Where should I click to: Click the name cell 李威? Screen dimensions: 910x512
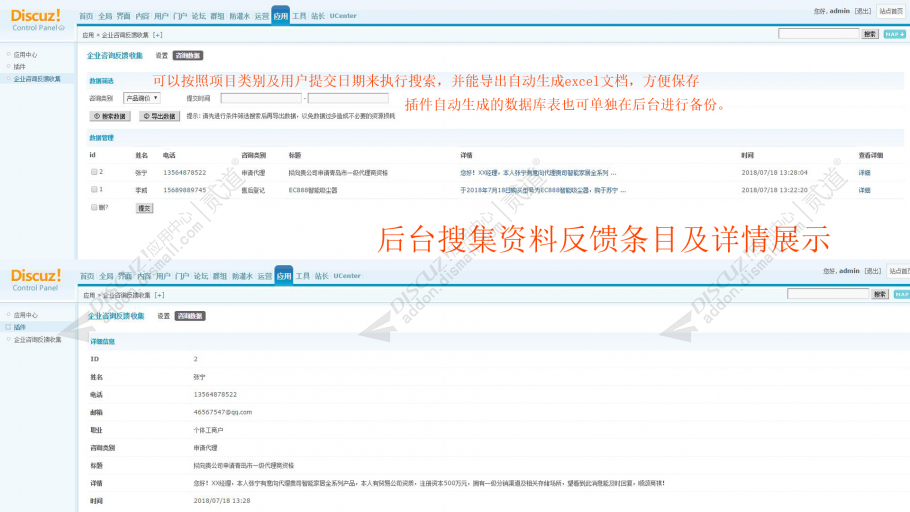tap(141, 190)
